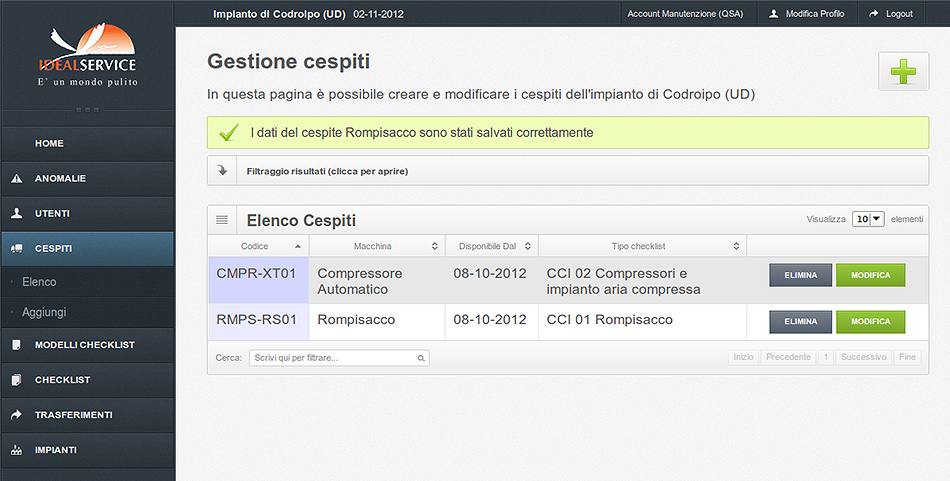Click the green plus add-asset icon
This screenshot has width=950, height=481.
coord(903,71)
